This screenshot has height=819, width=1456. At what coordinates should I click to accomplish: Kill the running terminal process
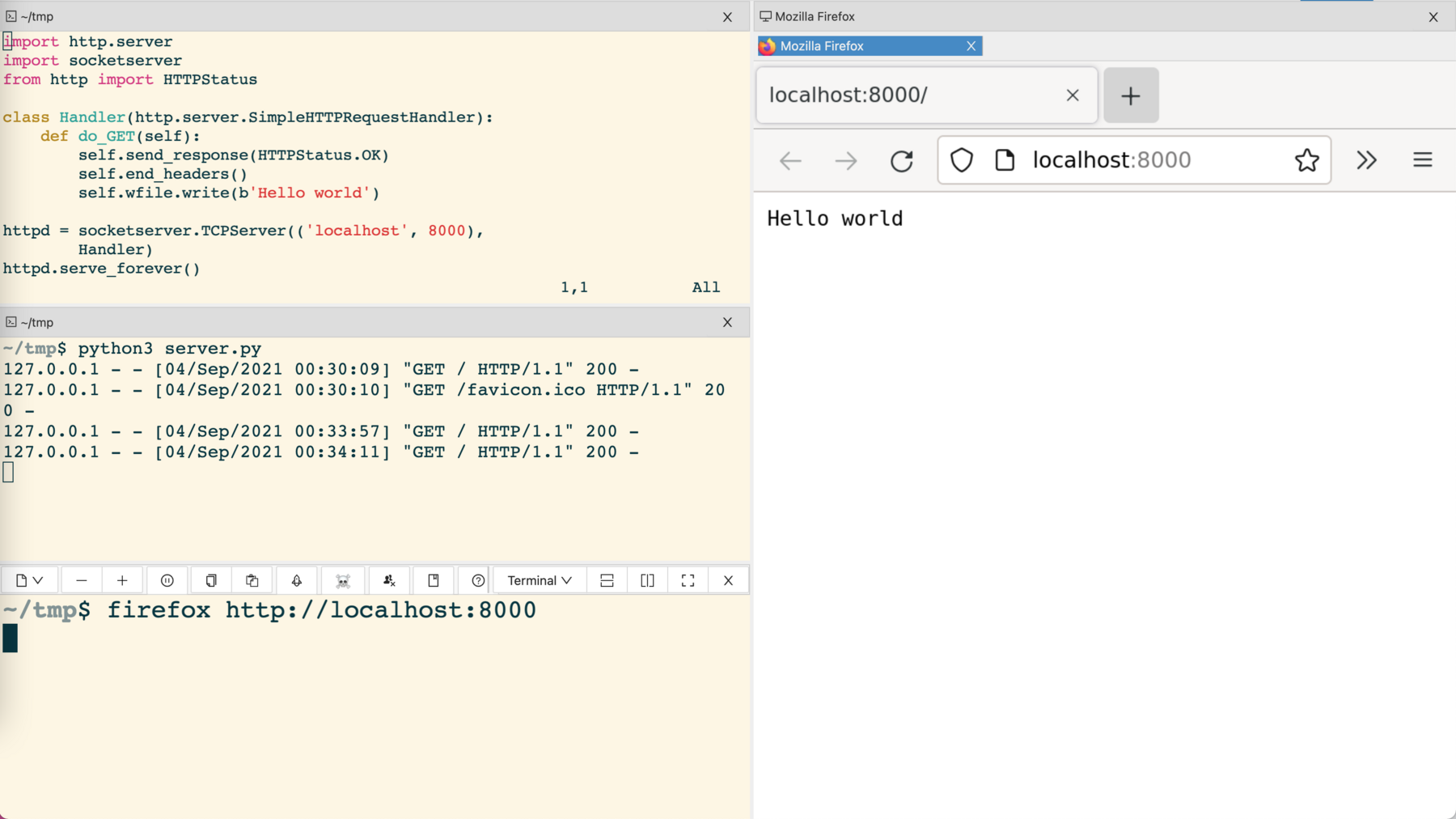click(x=343, y=579)
